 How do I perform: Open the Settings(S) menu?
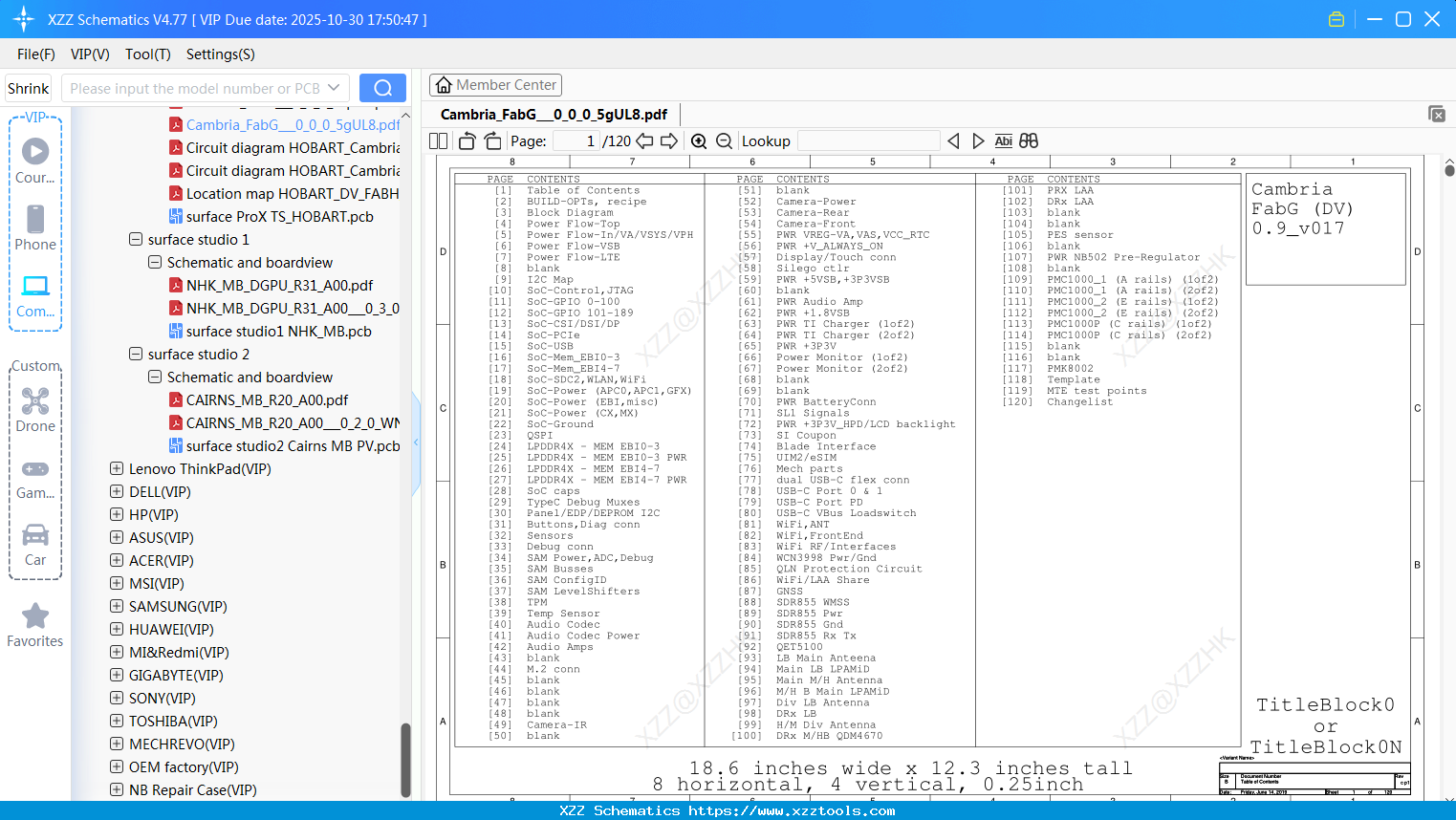(x=221, y=54)
